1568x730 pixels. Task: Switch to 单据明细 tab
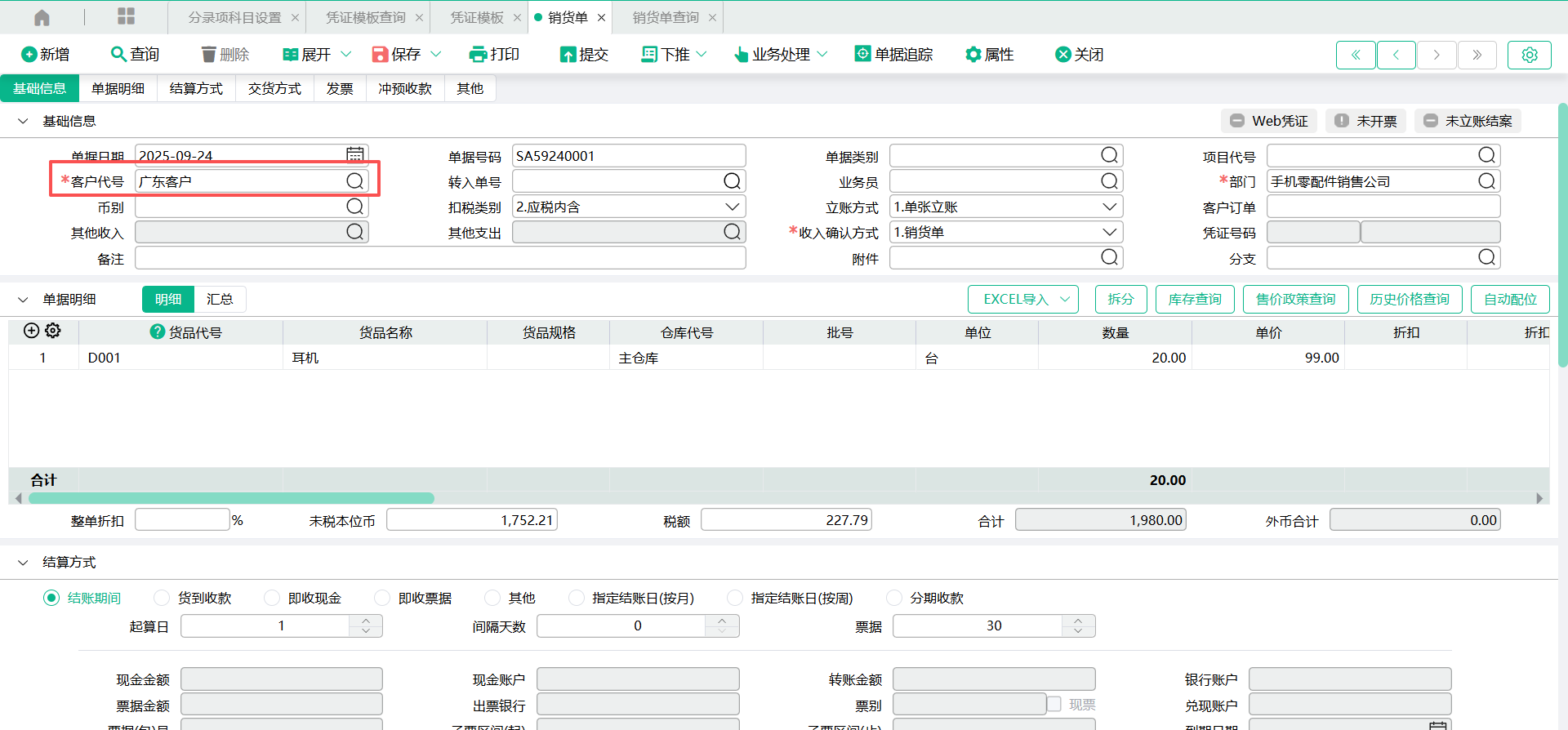click(118, 88)
